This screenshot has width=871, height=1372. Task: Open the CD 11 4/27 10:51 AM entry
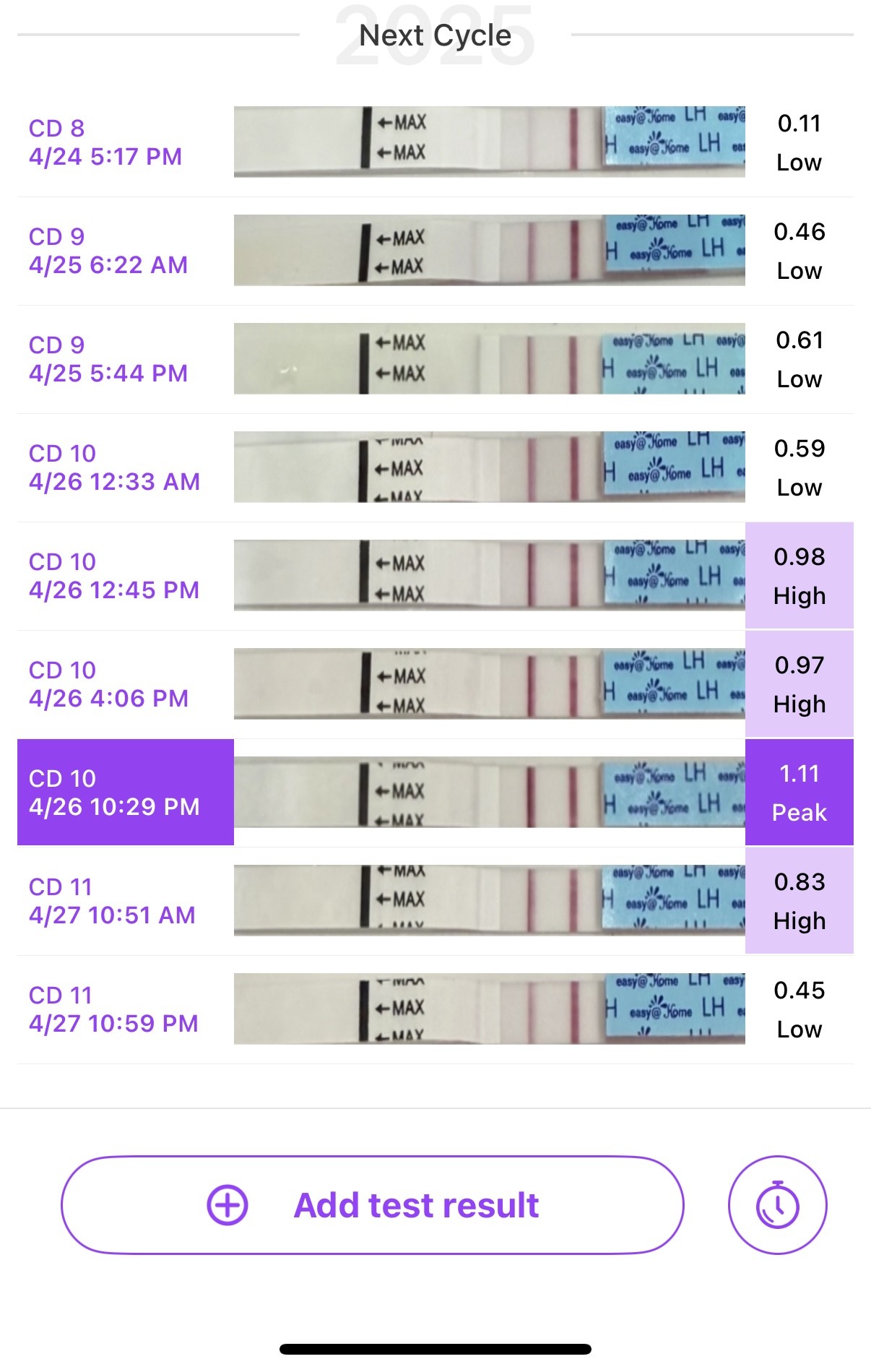(x=112, y=901)
